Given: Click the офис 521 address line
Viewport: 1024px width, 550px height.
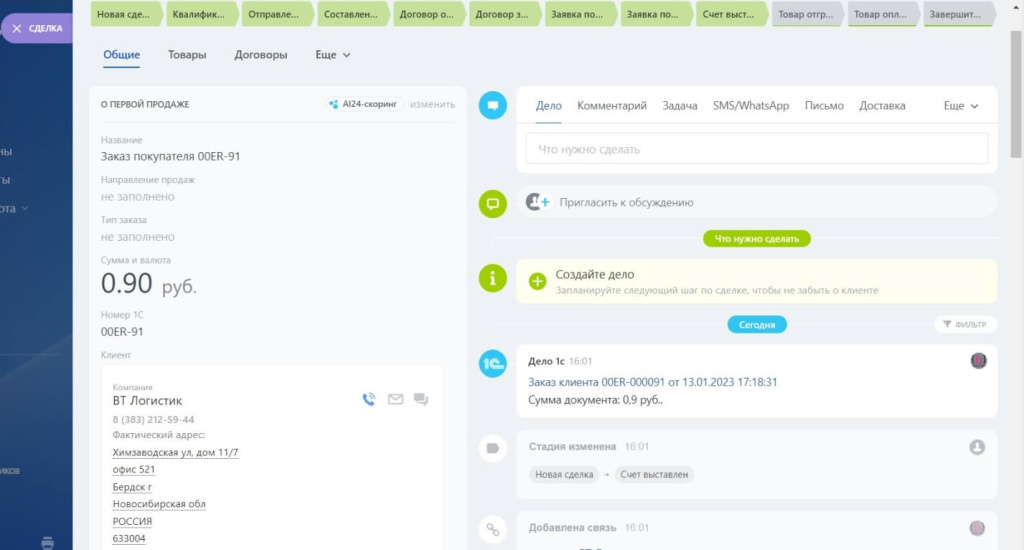Looking at the screenshot, I should point(133,469).
